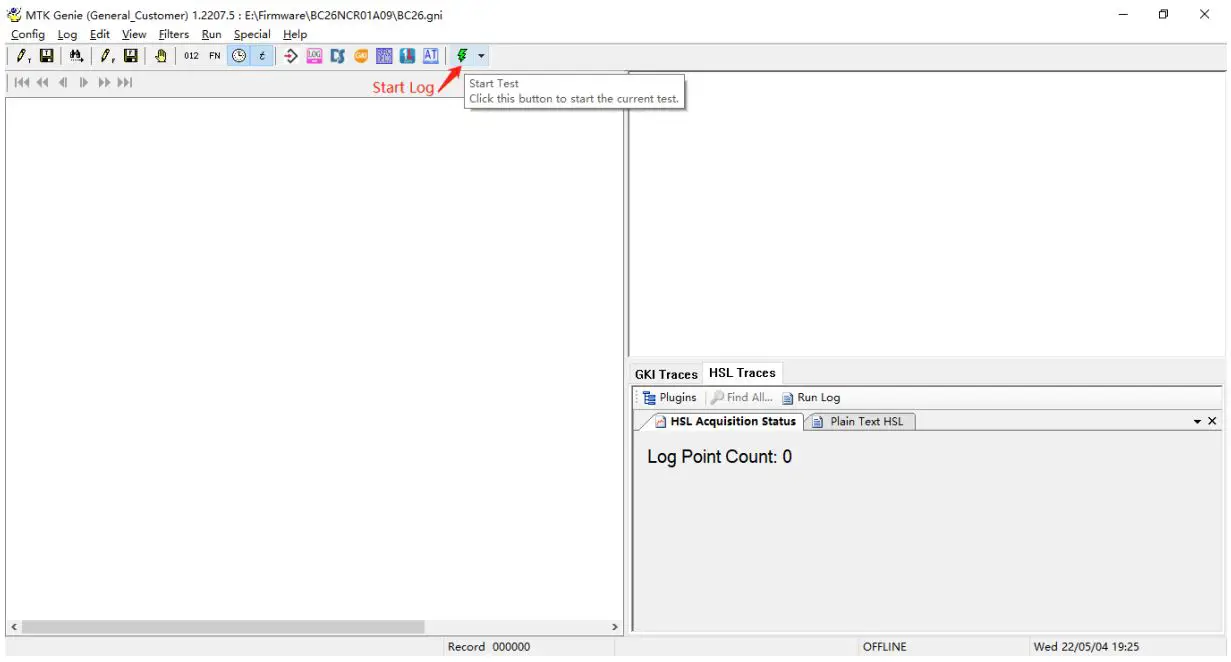Click the LOG window toolbar icon

point(314,55)
